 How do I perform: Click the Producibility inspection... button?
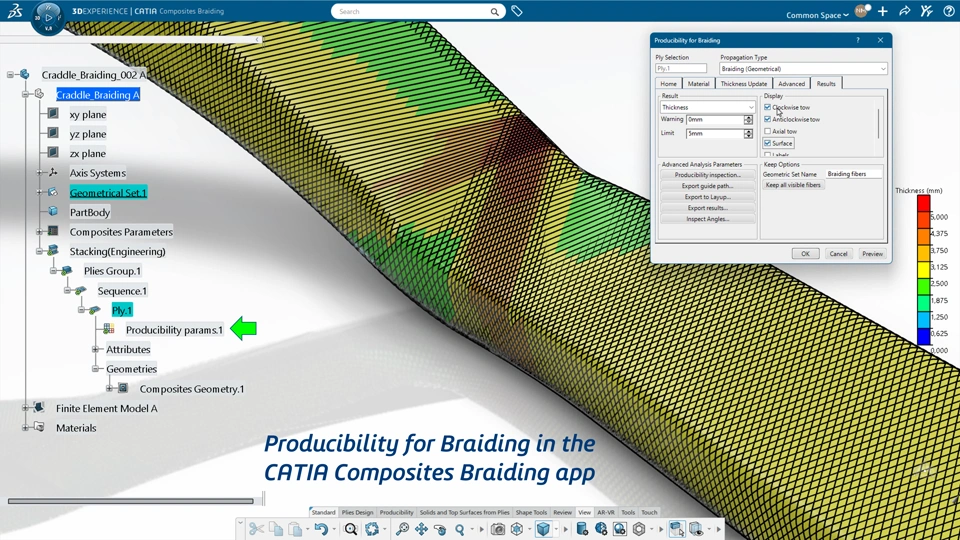707,175
